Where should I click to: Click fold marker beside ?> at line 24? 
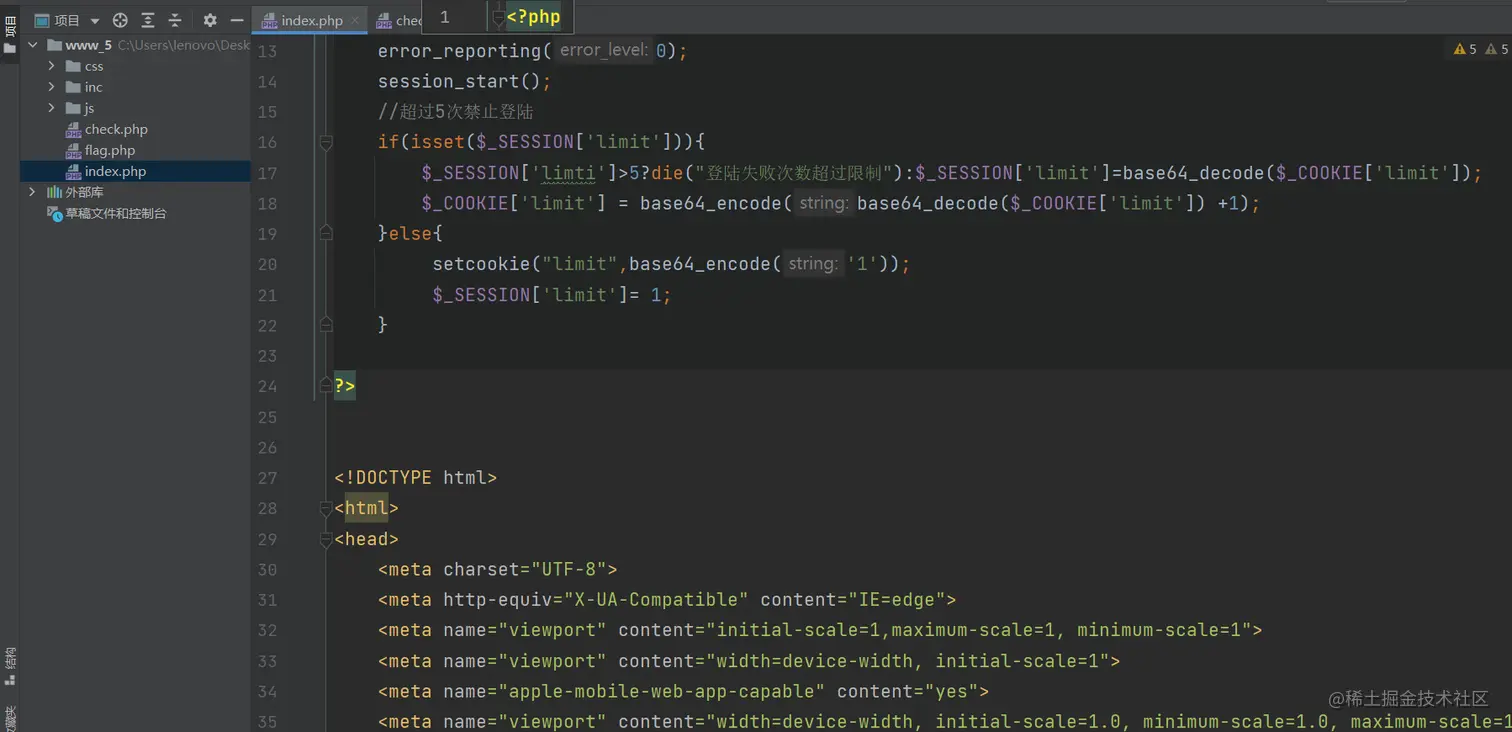coord(325,385)
